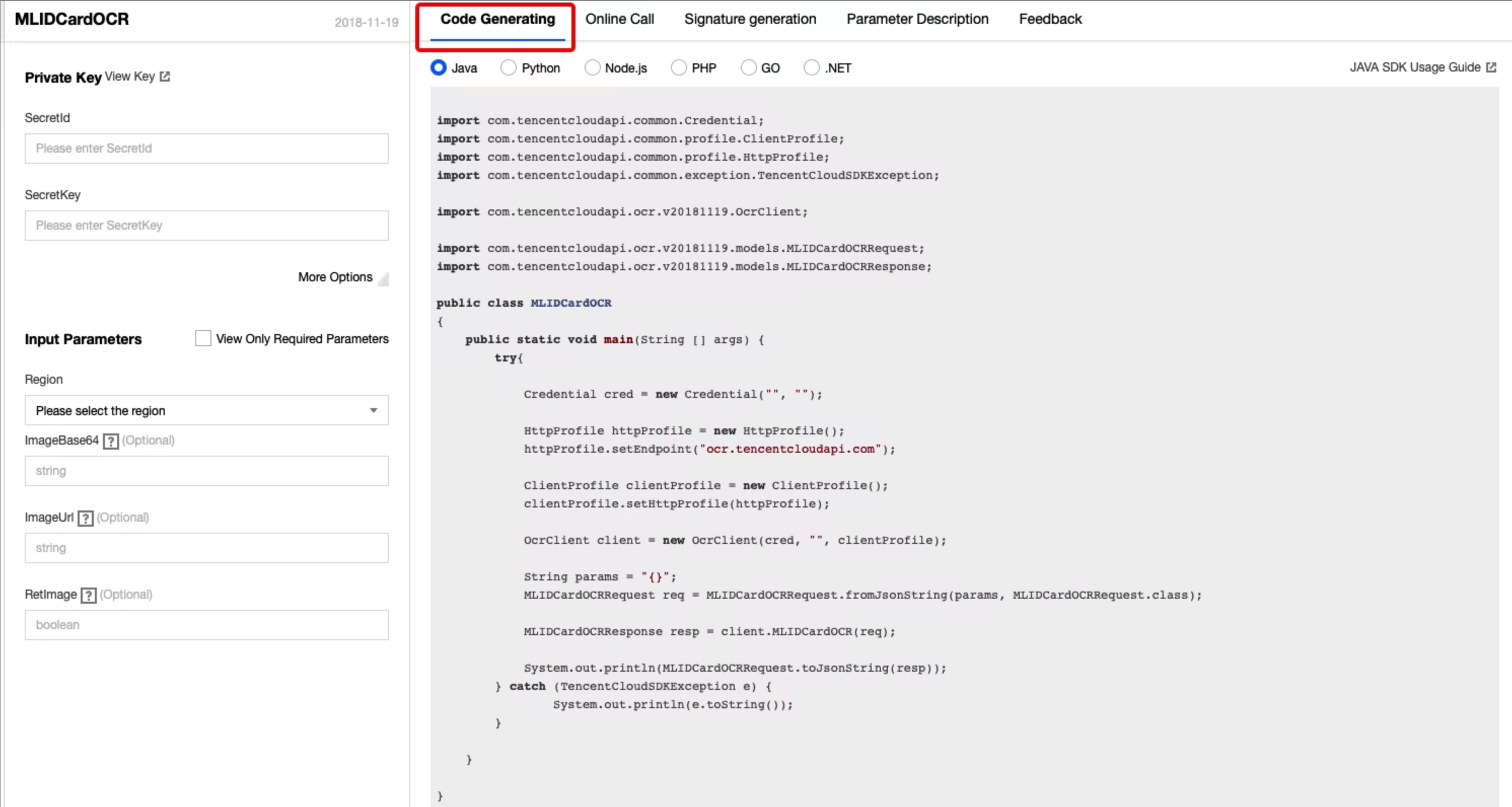Choose Node.js as the code language
This screenshot has height=807, width=1512.
click(x=592, y=68)
